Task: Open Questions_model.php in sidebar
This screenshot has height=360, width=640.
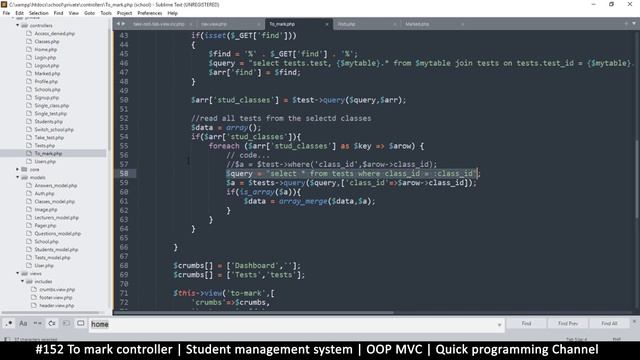Action: (x=58, y=233)
